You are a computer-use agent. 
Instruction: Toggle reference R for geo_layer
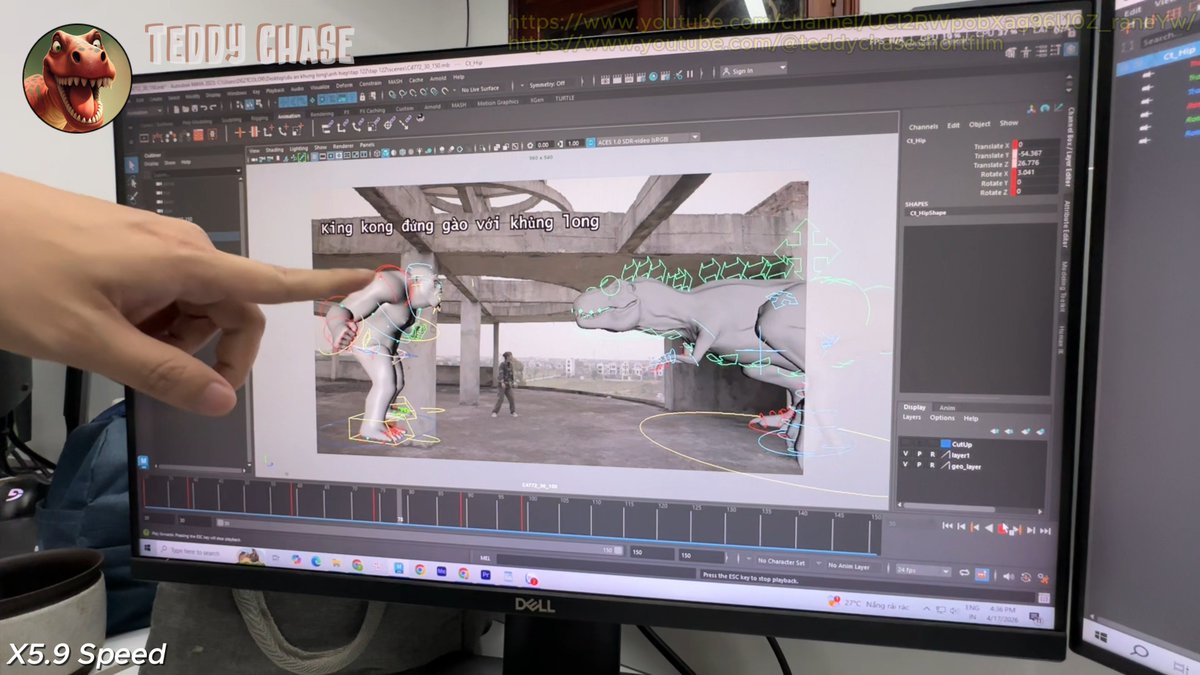click(x=932, y=465)
